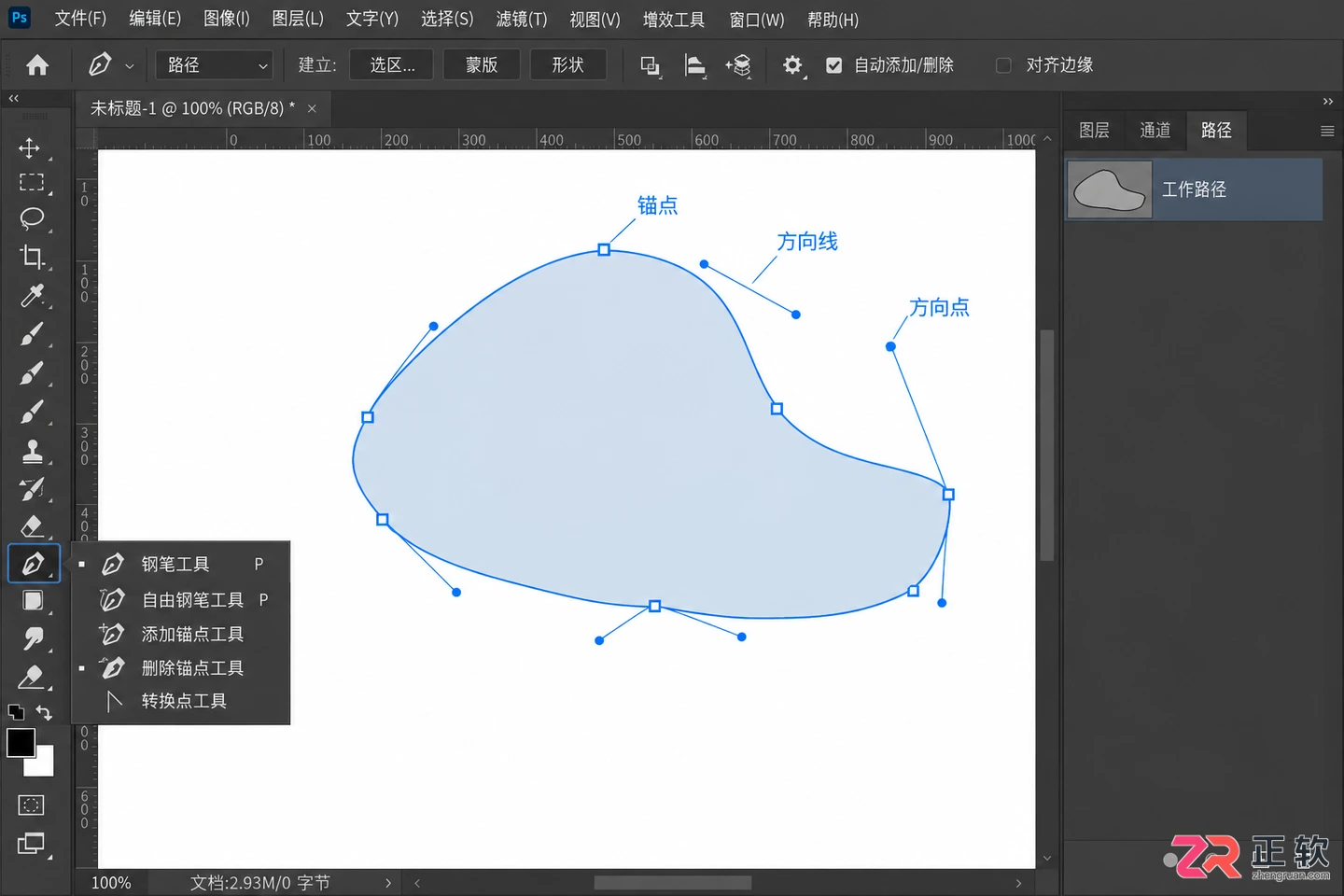1344x896 pixels.
Task: Uncheck the 自动添加/删除 checkbox
Action: click(x=834, y=65)
